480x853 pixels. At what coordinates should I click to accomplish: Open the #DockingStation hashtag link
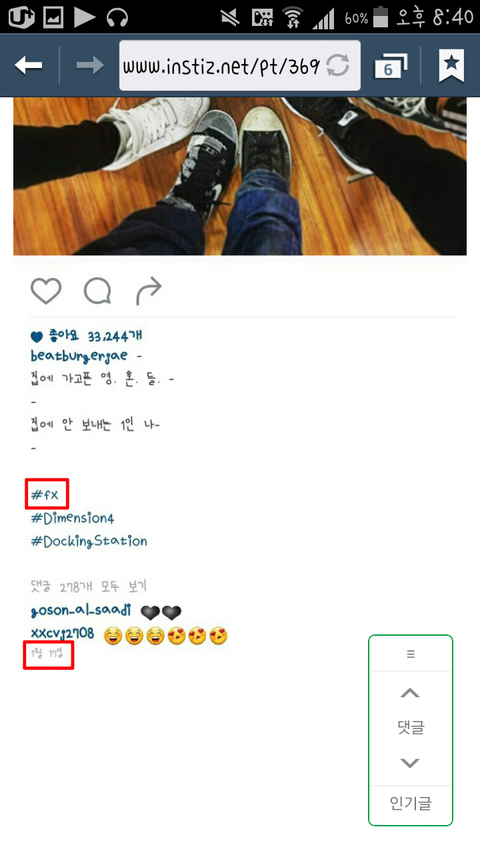89,541
